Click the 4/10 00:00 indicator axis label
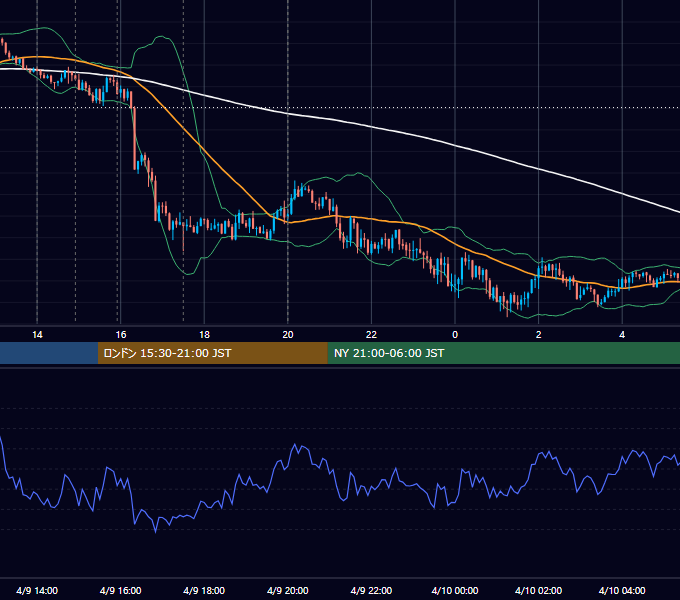This screenshot has height=600, width=680. [x=455, y=590]
